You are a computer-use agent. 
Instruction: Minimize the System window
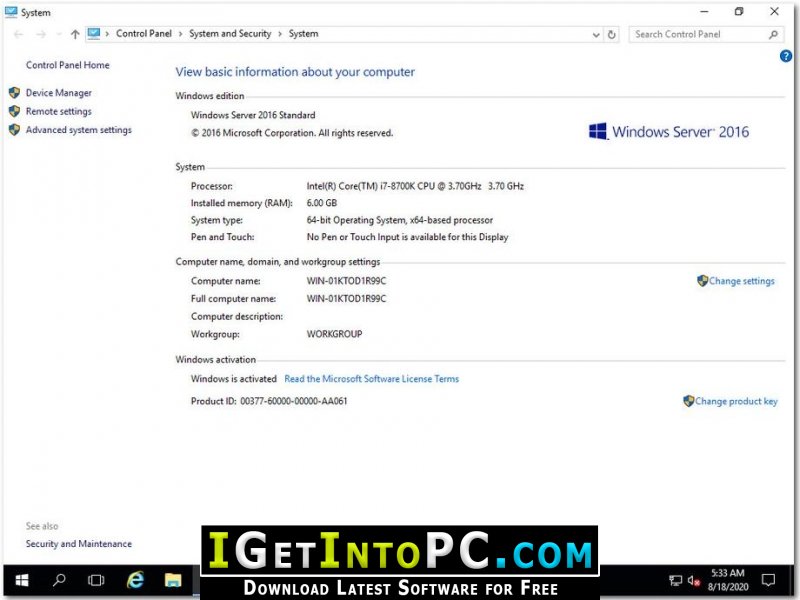click(705, 12)
